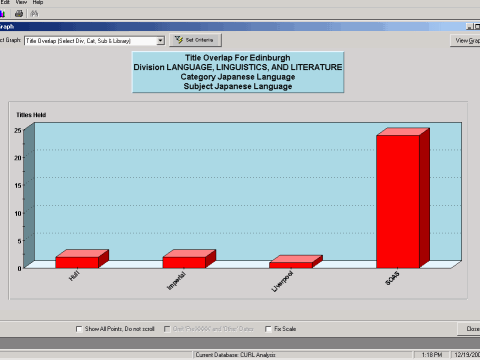Viewport: 480px width, 360px height.
Task: Click the Hull bar in chart
Action: point(77,262)
